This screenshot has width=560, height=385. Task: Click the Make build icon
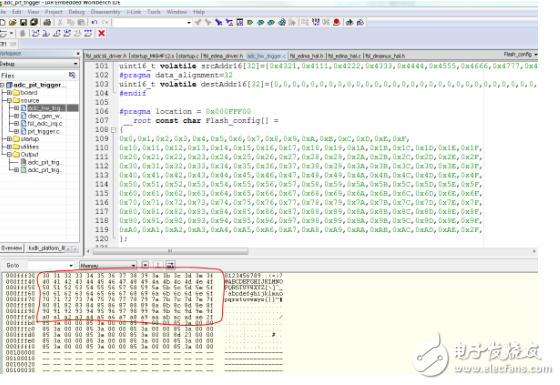(315, 22)
